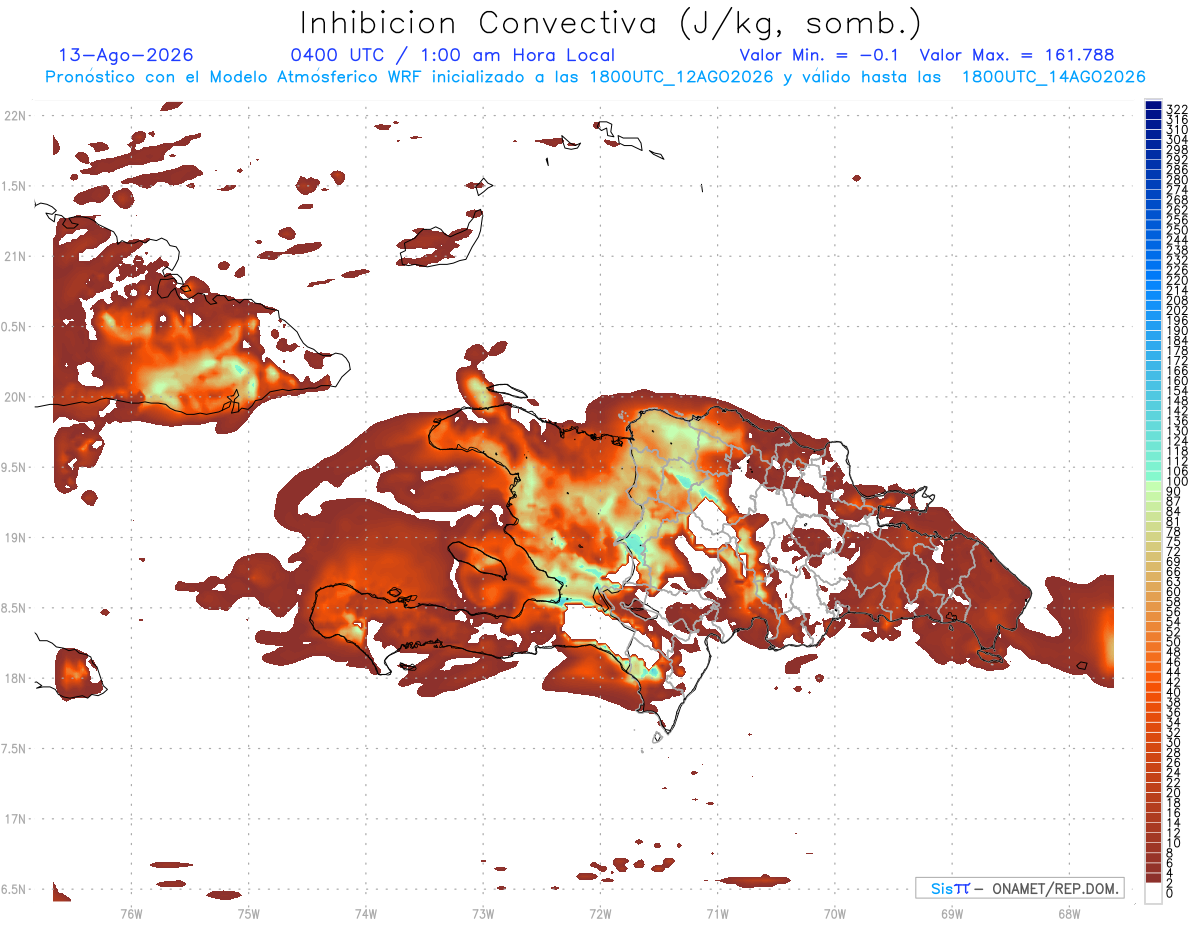Click the '0' value on the color scale
This screenshot has height=927, width=1200.
1170,893
